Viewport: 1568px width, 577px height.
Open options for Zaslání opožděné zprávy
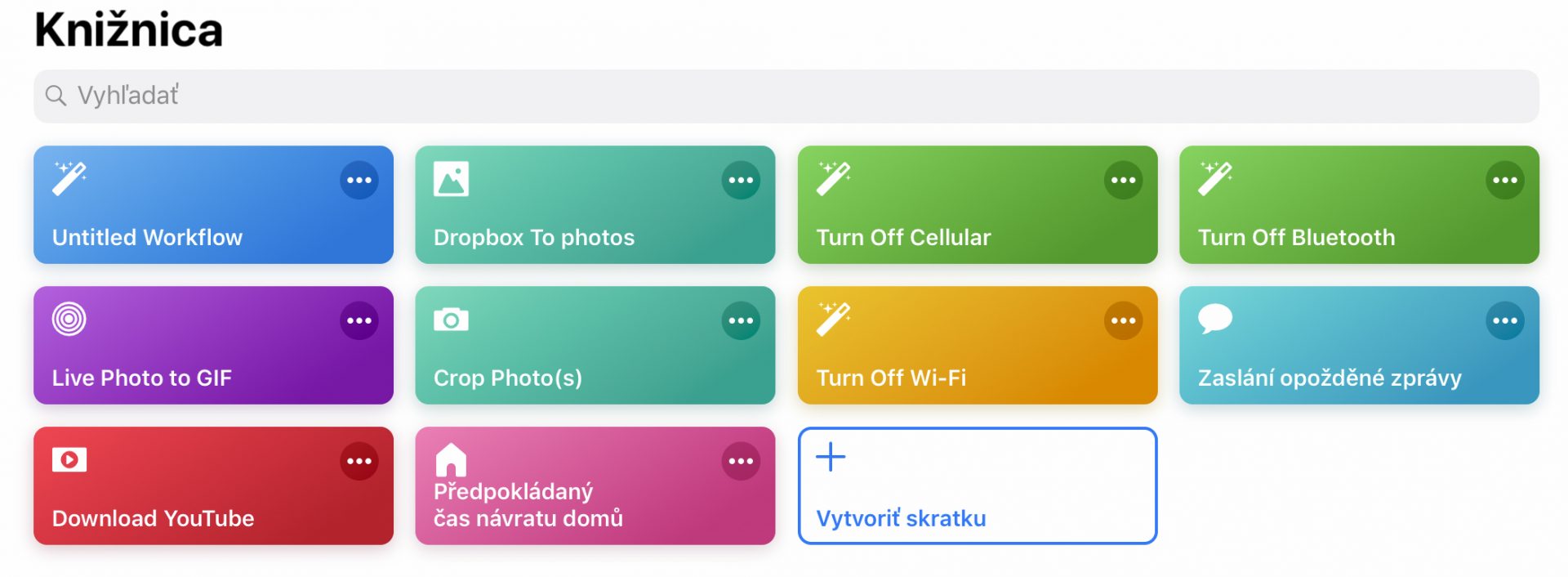coord(1505,321)
